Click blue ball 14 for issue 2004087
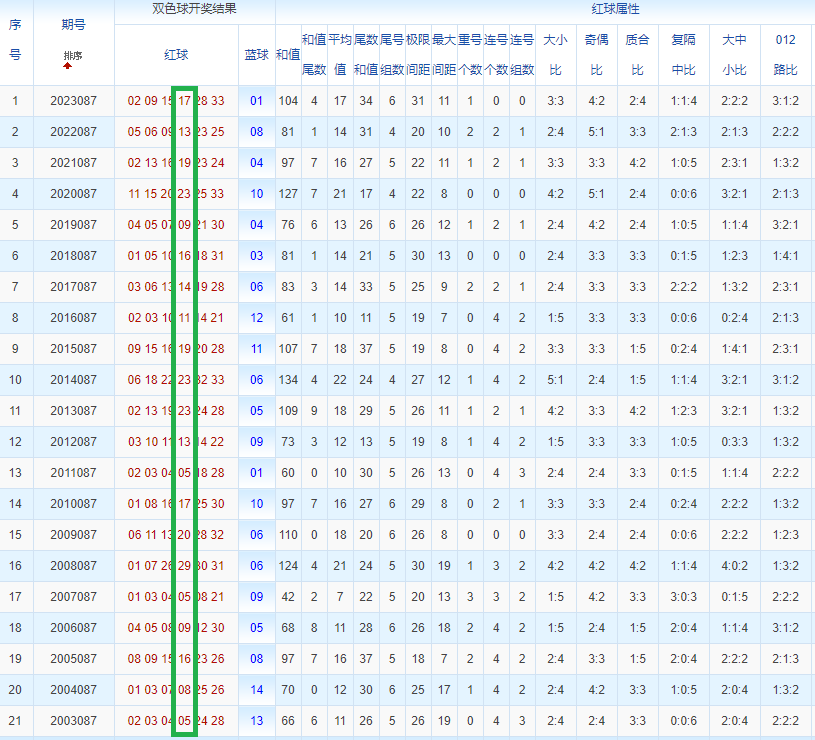 tap(257, 690)
